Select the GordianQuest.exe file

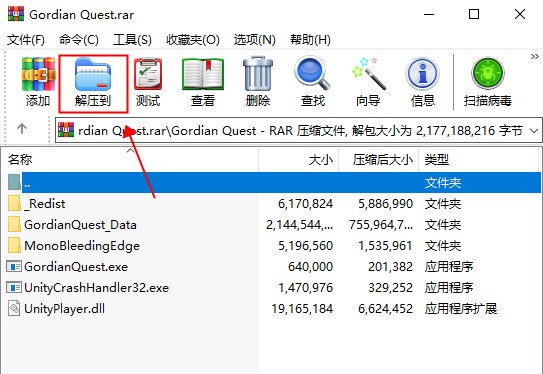(274, 267)
